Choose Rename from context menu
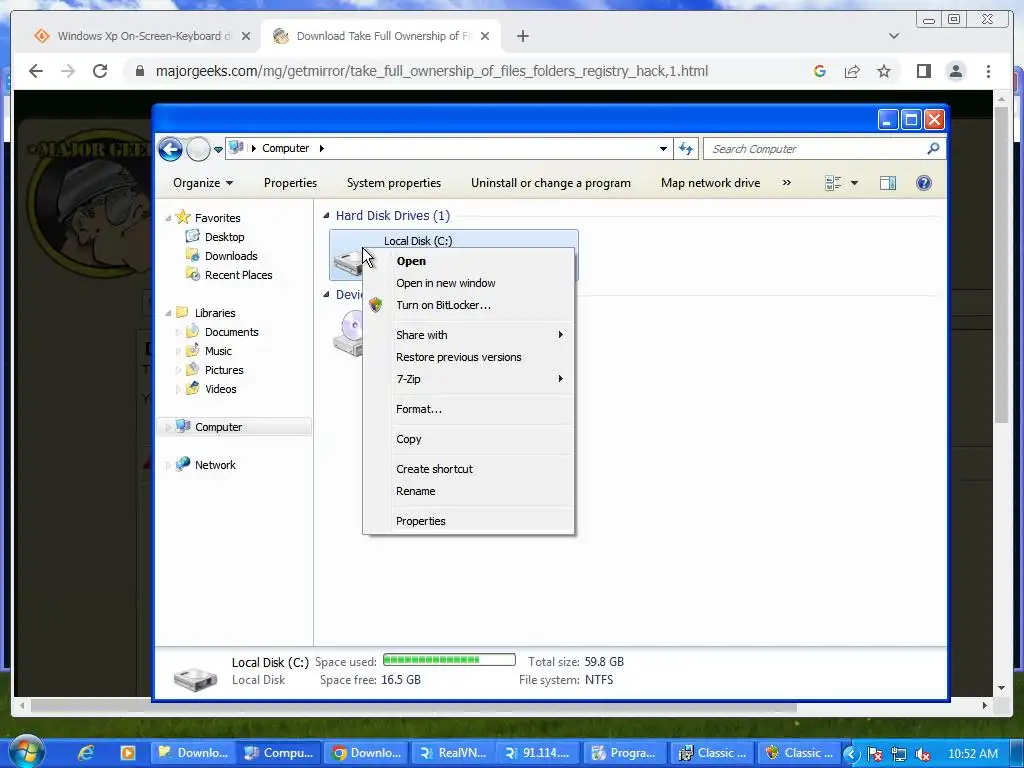 (469, 491)
